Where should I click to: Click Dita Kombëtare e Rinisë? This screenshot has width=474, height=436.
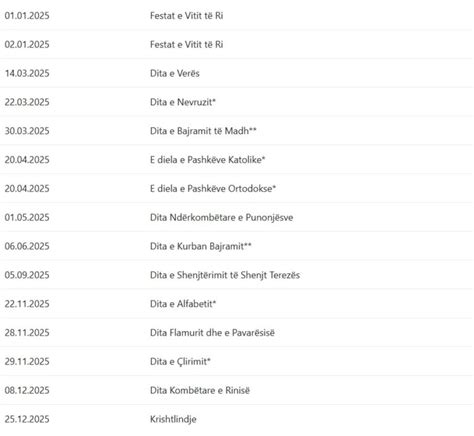(x=200, y=390)
